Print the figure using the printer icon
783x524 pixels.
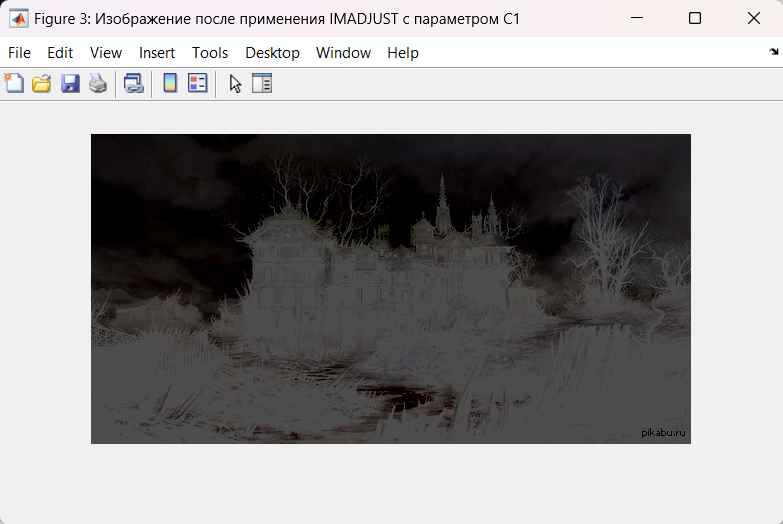click(x=98, y=83)
